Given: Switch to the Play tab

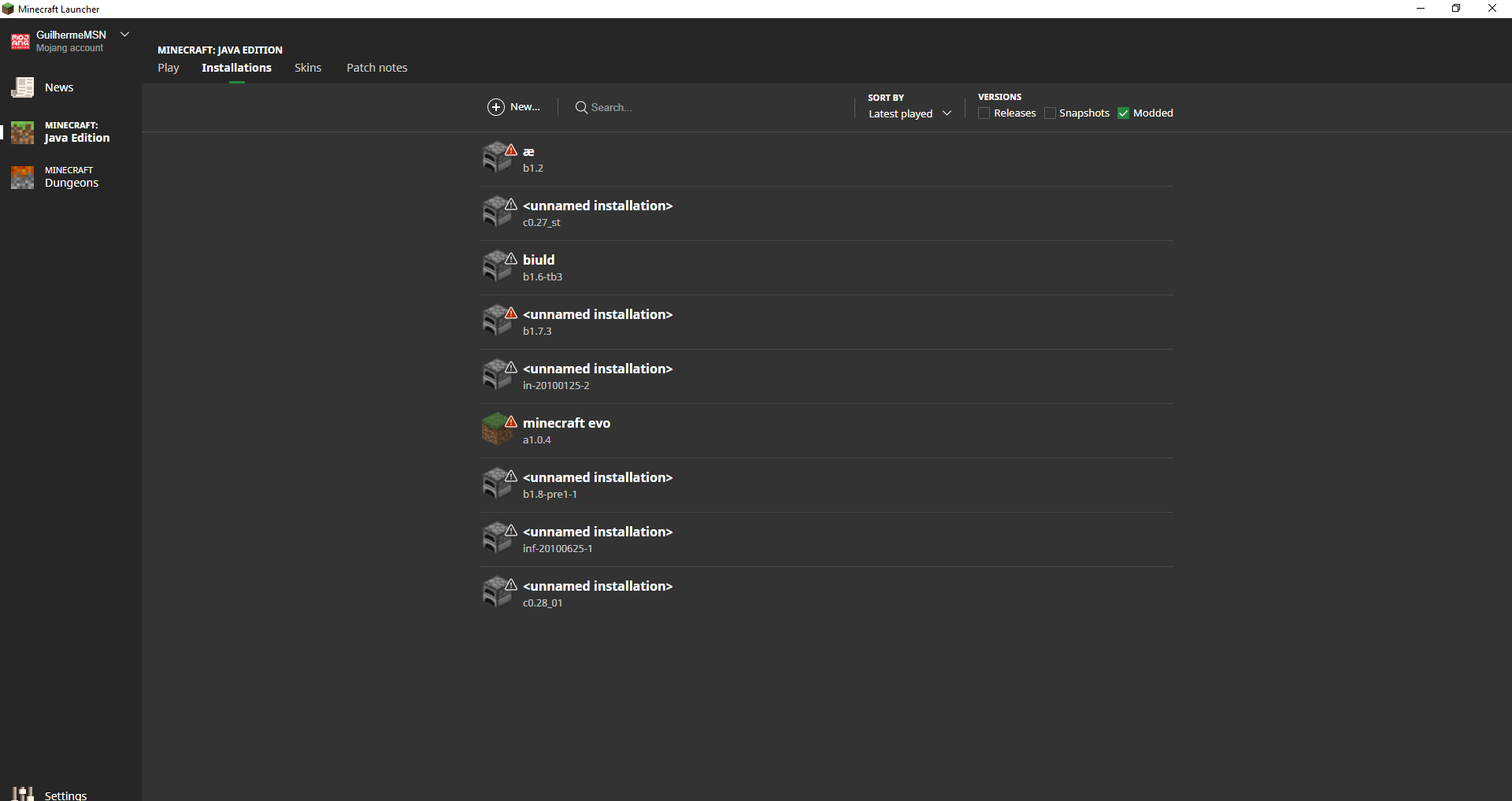Looking at the screenshot, I should 168,68.
